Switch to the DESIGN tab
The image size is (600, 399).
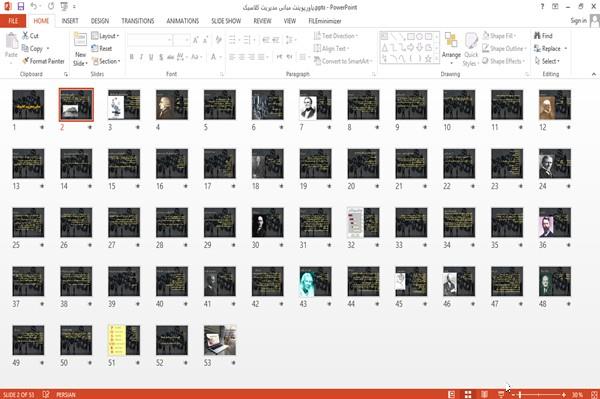point(100,21)
